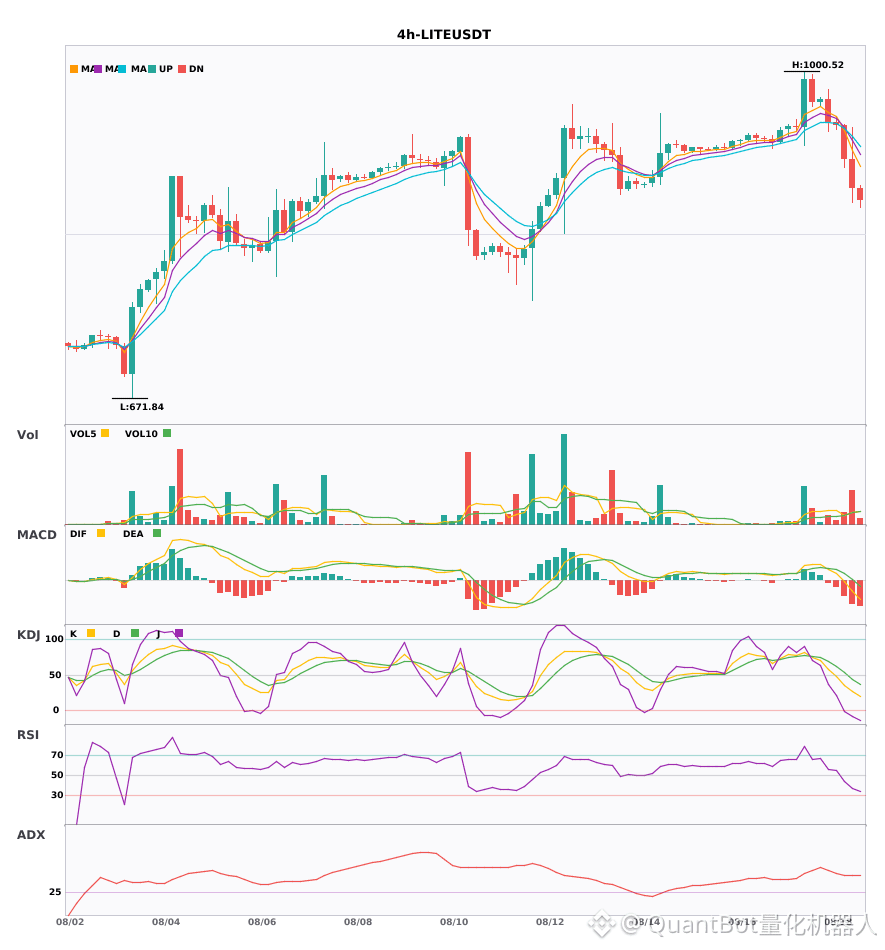Select the orange MA legend swatch

coord(74,69)
